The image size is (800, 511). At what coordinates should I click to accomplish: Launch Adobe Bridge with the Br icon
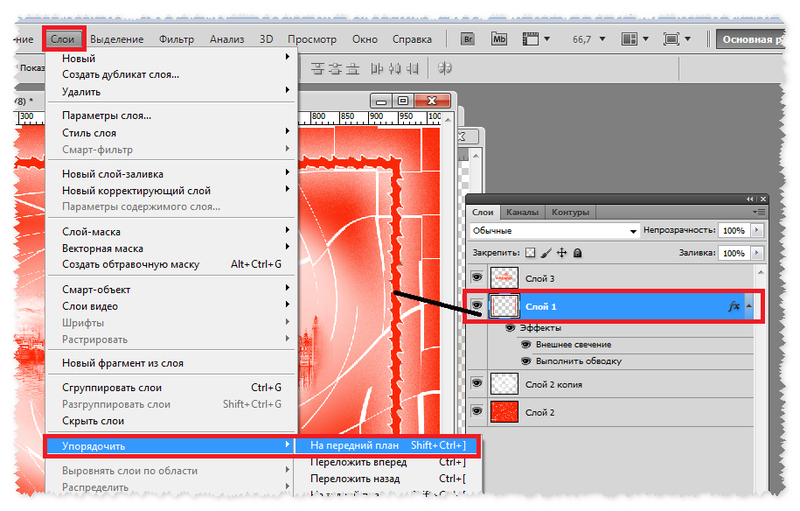click(467, 39)
